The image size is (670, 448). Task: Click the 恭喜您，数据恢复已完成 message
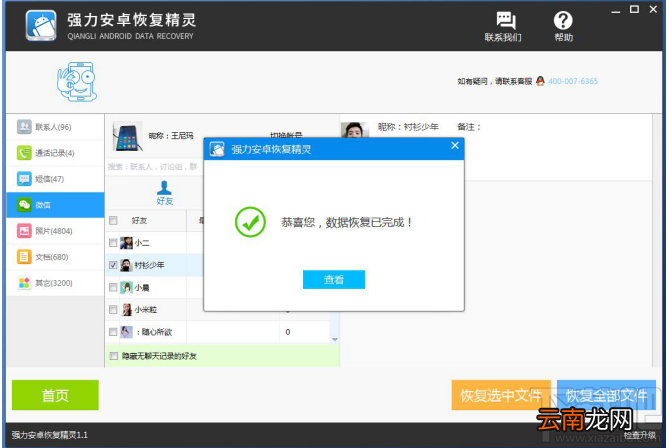[x=347, y=222]
